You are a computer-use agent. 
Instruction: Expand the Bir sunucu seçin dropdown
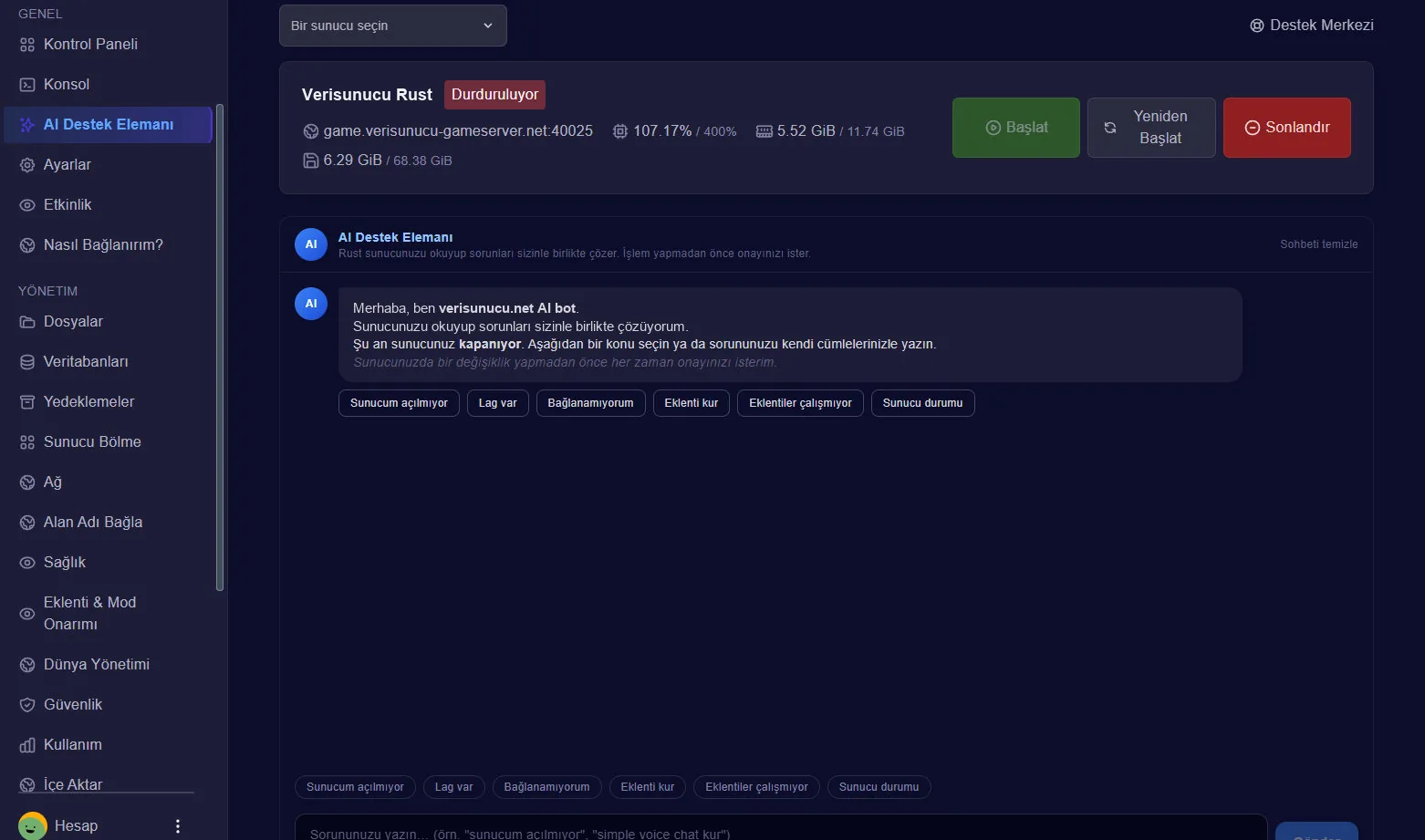pyautogui.click(x=393, y=26)
